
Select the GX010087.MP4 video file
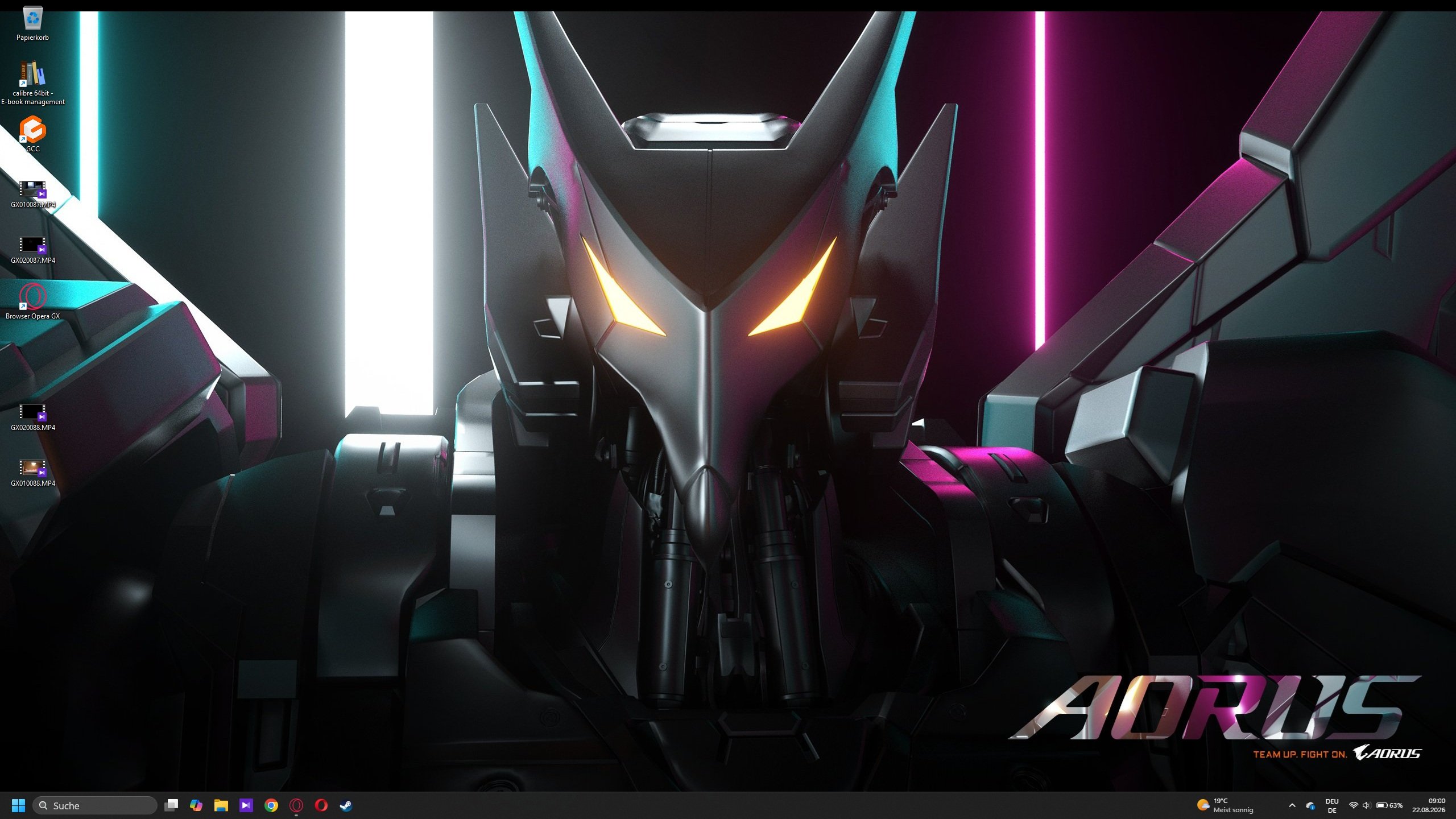32,193
